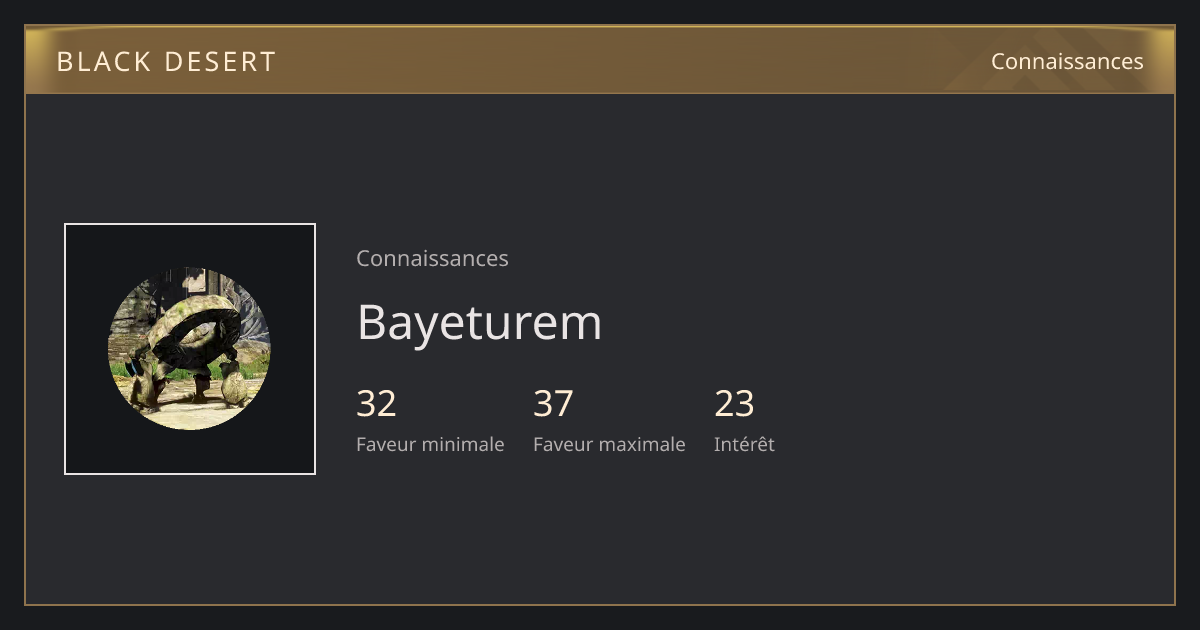Click the Connaissances category label above the name
Screen dimensions: 1200x630
click(432, 258)
